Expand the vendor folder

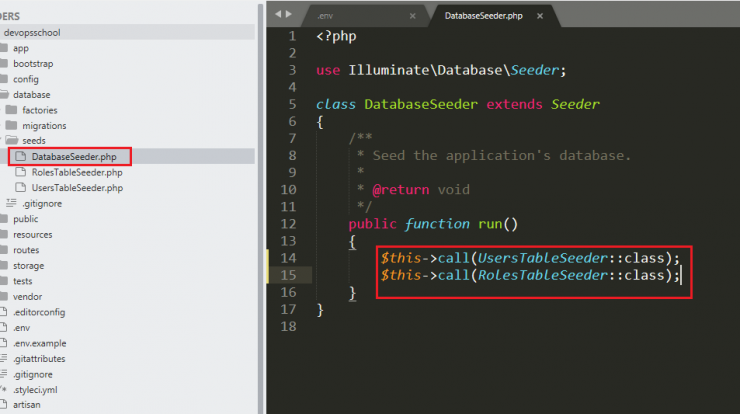(x=27, y=297)
